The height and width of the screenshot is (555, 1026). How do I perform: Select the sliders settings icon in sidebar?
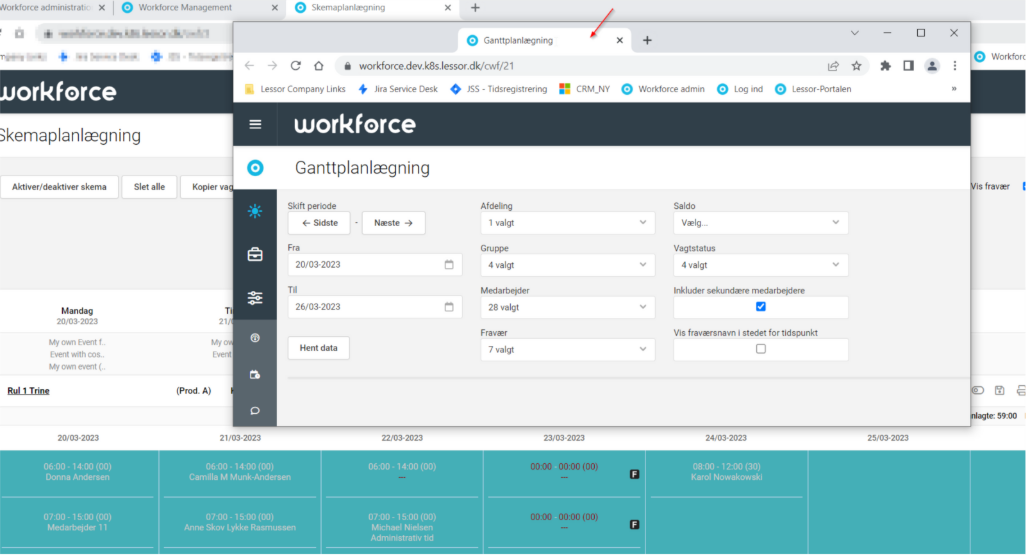255,297
